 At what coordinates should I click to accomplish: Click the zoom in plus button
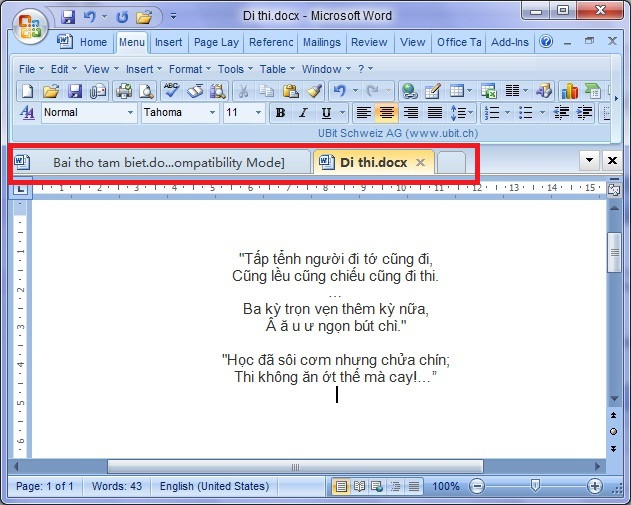[596, 486]
